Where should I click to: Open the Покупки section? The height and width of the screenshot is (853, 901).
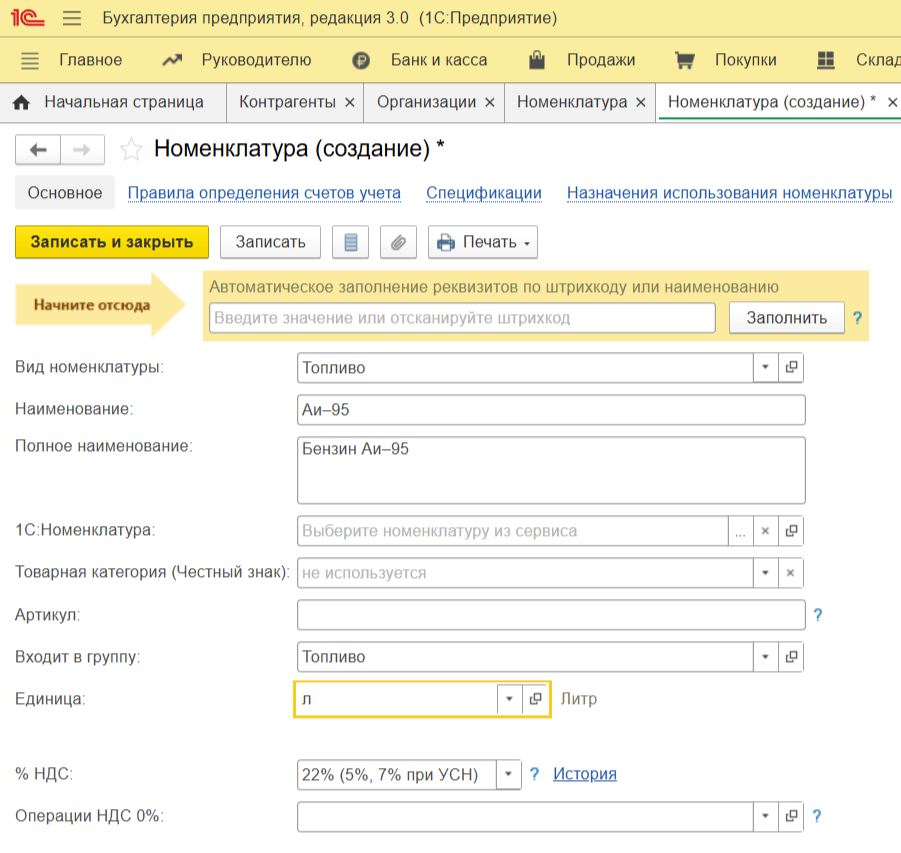[x=746, y=60]
